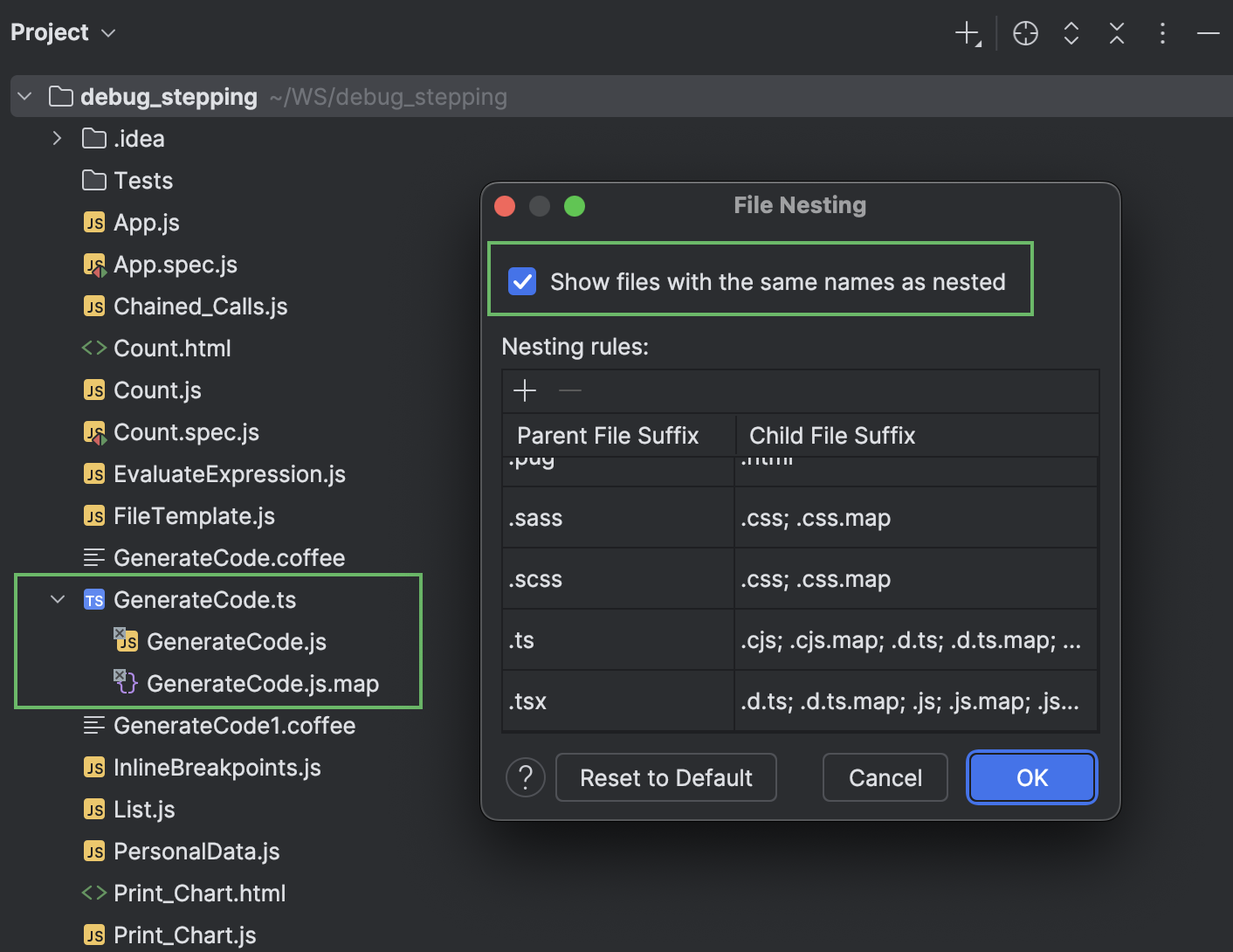This screenshot has height=952, width=1233.
Task: Open the Project panel options menu
Action: (1162, 34)
